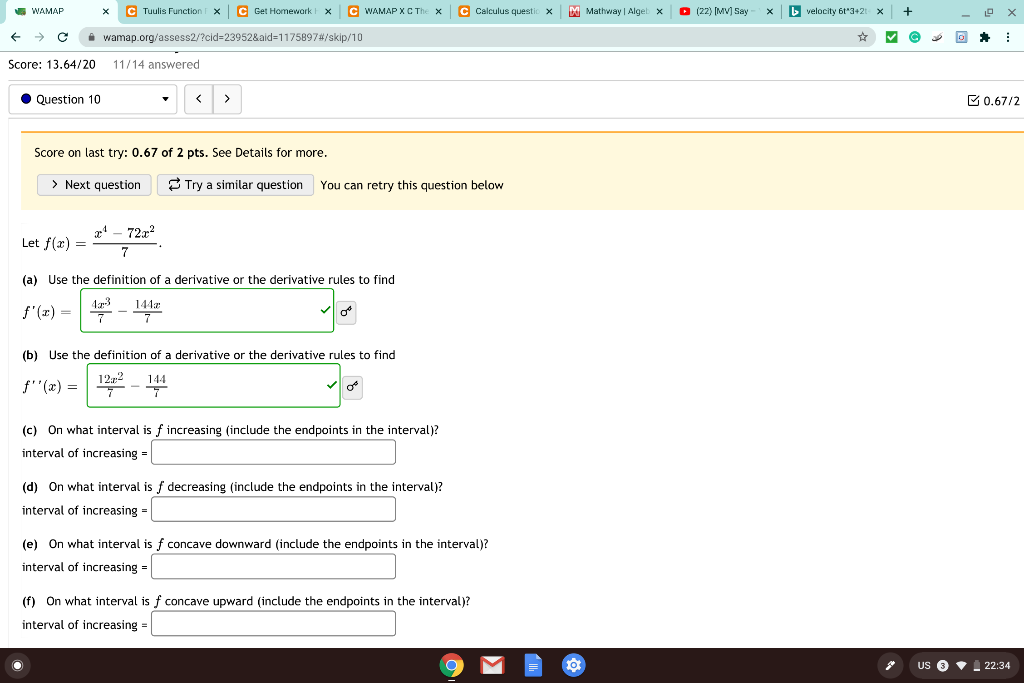Launch Chrome from the shelf

pyautogui.click(x=451, y=664)
